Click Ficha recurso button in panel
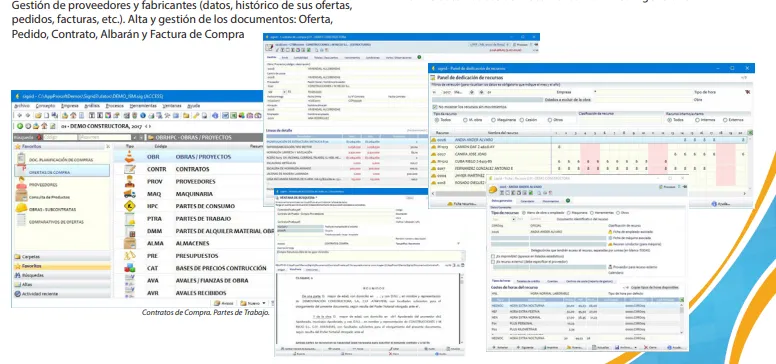 pyautogui.click(x=462, y=203)
